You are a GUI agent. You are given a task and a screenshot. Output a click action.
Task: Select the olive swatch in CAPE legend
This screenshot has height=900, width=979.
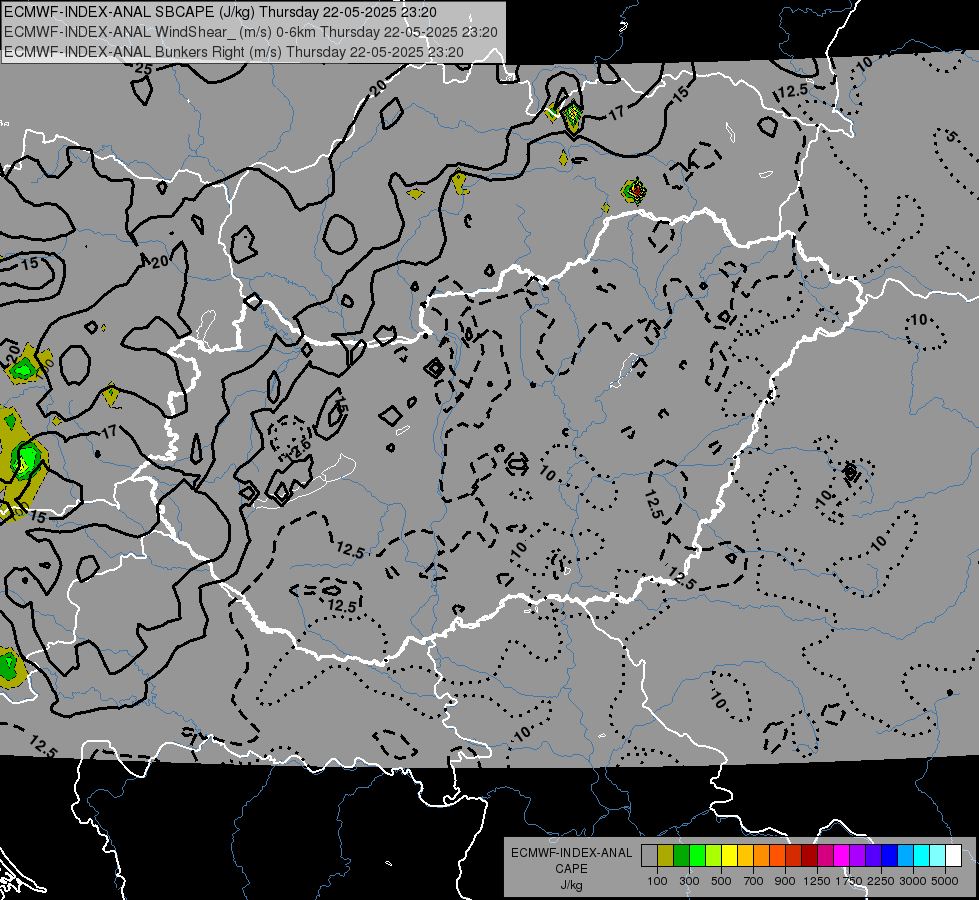point(666,856)
